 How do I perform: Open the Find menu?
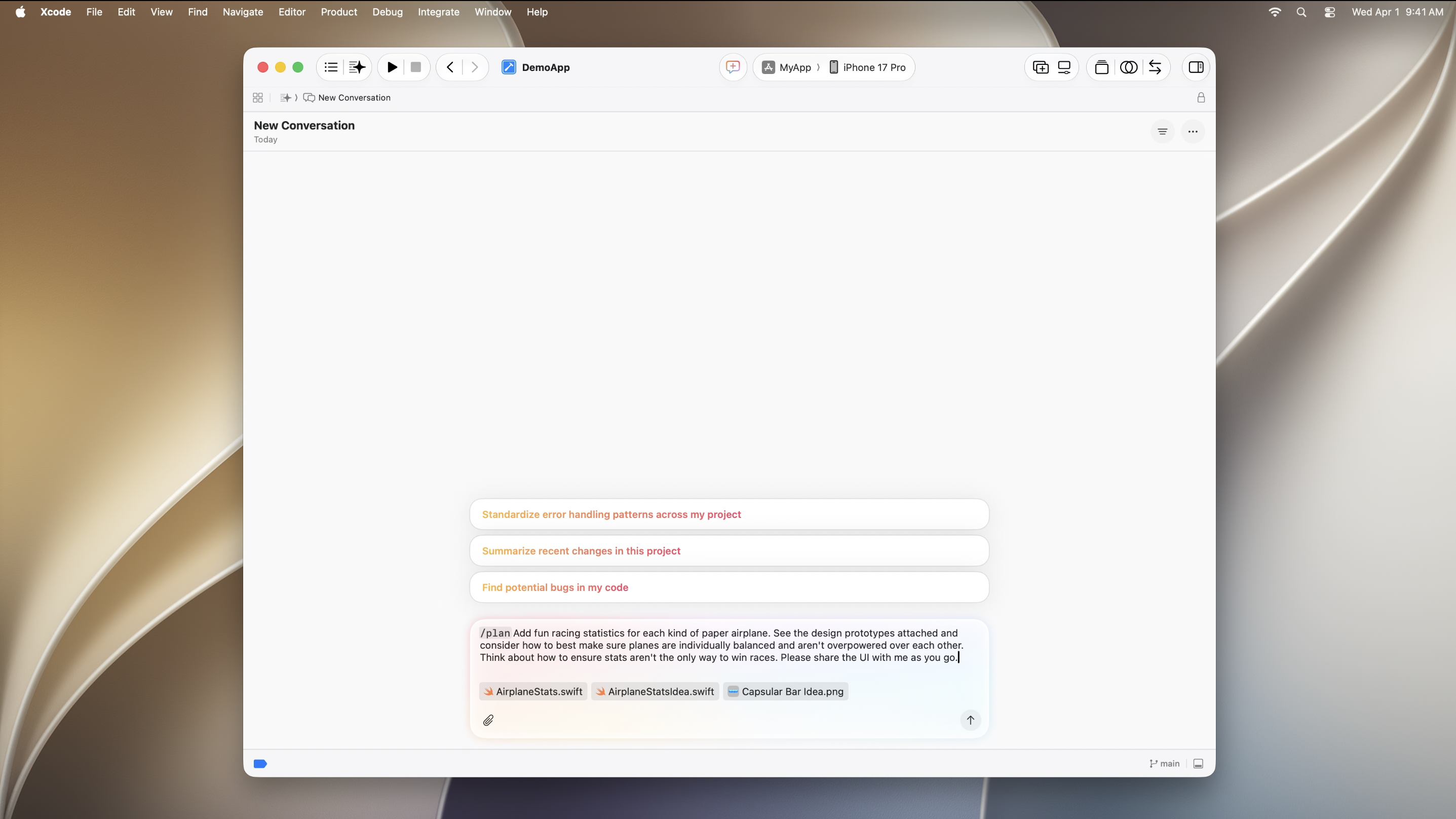tap(198, 12)
